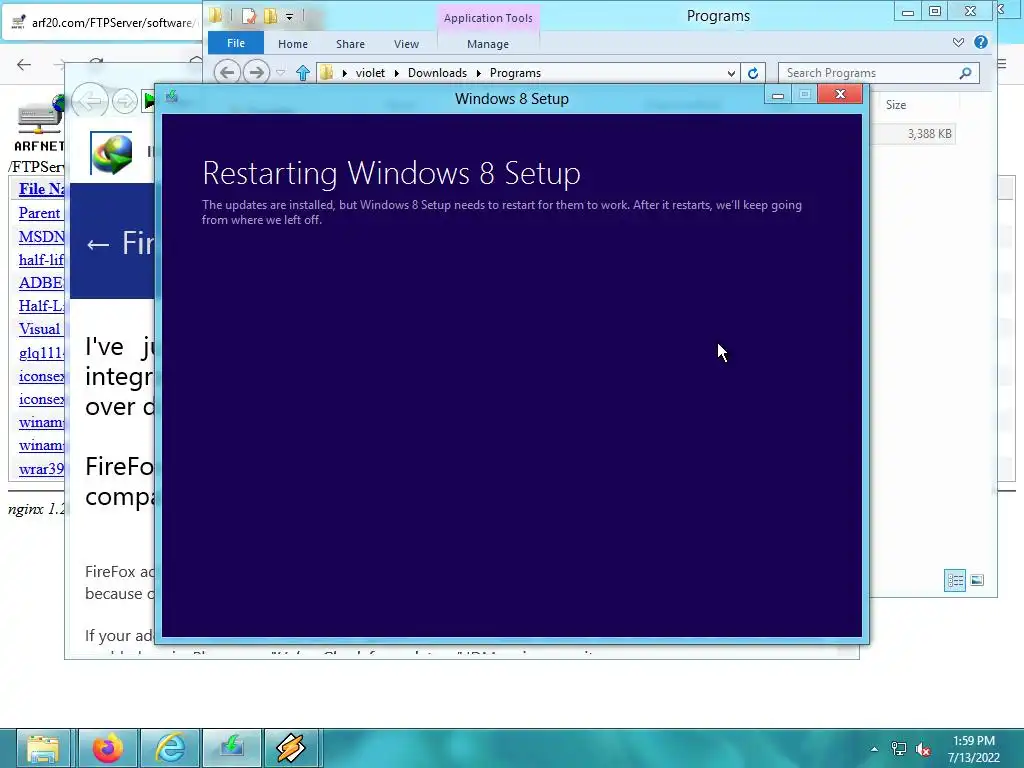Click New Folder icon in Quick Access Toolbar
The image size is (1024, 768).
270,15
